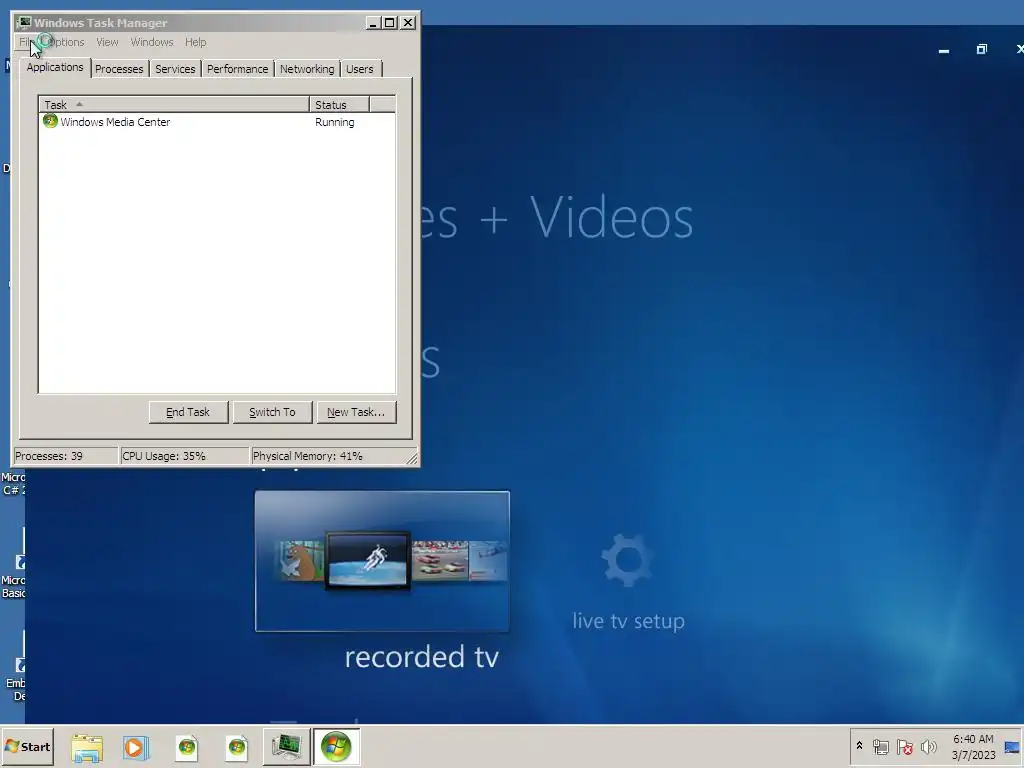
Task: Sort applications by the Task column header
Action: click(x=174, y=104)
